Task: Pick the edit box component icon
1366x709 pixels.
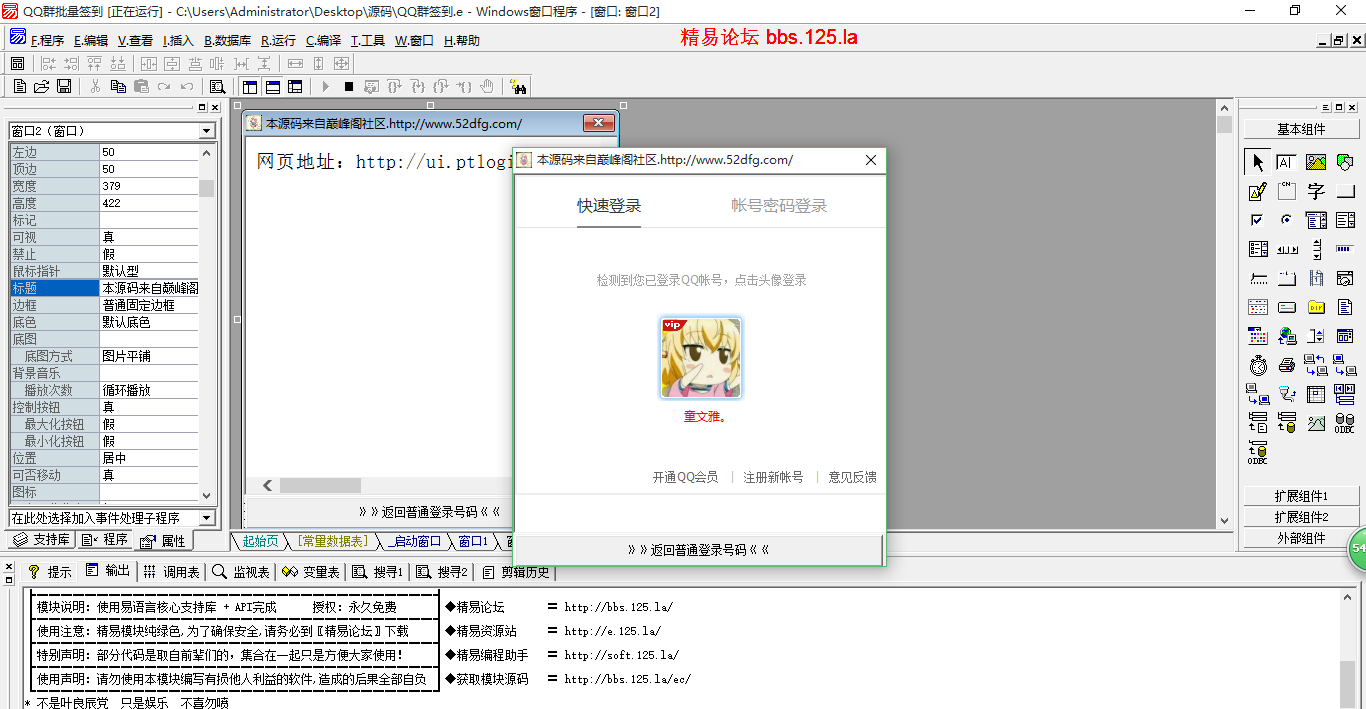Action: pyautogui.click(x=1286, y=162)
